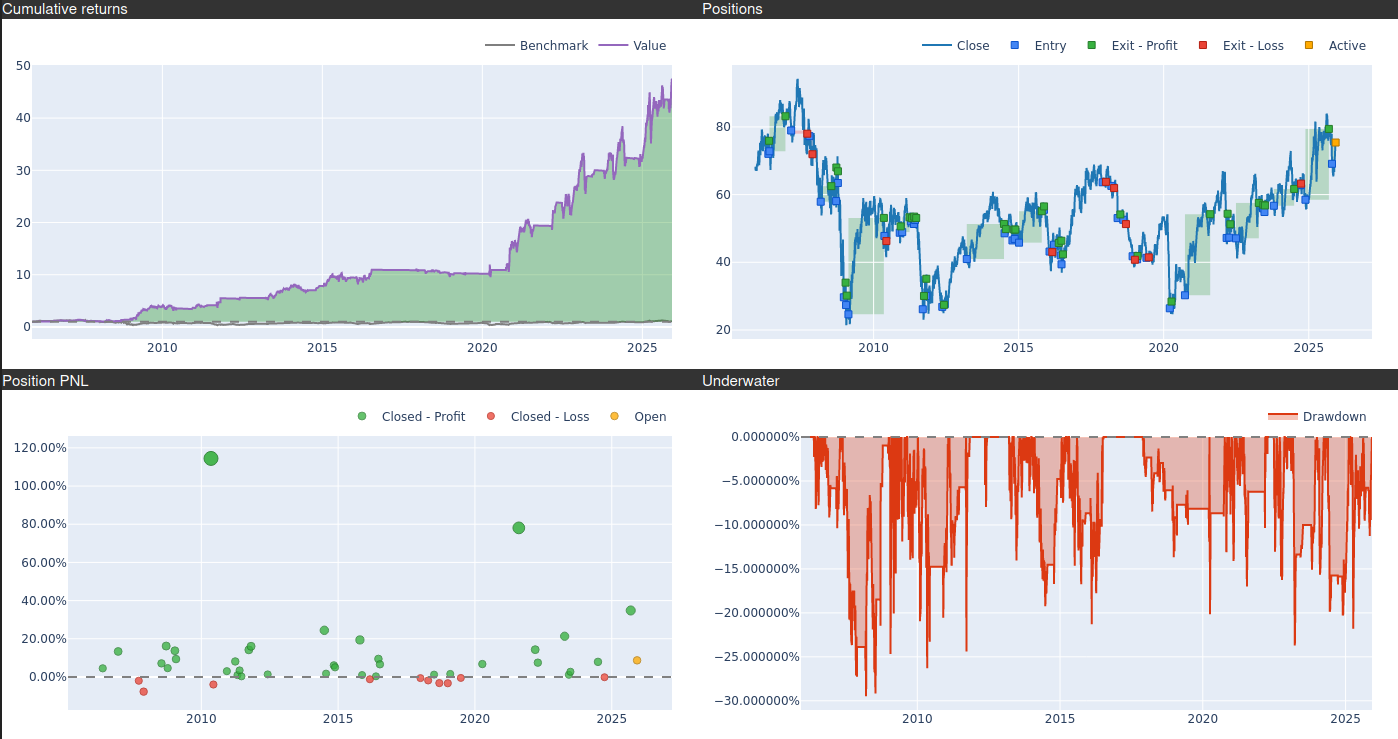The image size is (1398, 739).
Task: Click the orange Active legend marker
Action: (1309, 46)
